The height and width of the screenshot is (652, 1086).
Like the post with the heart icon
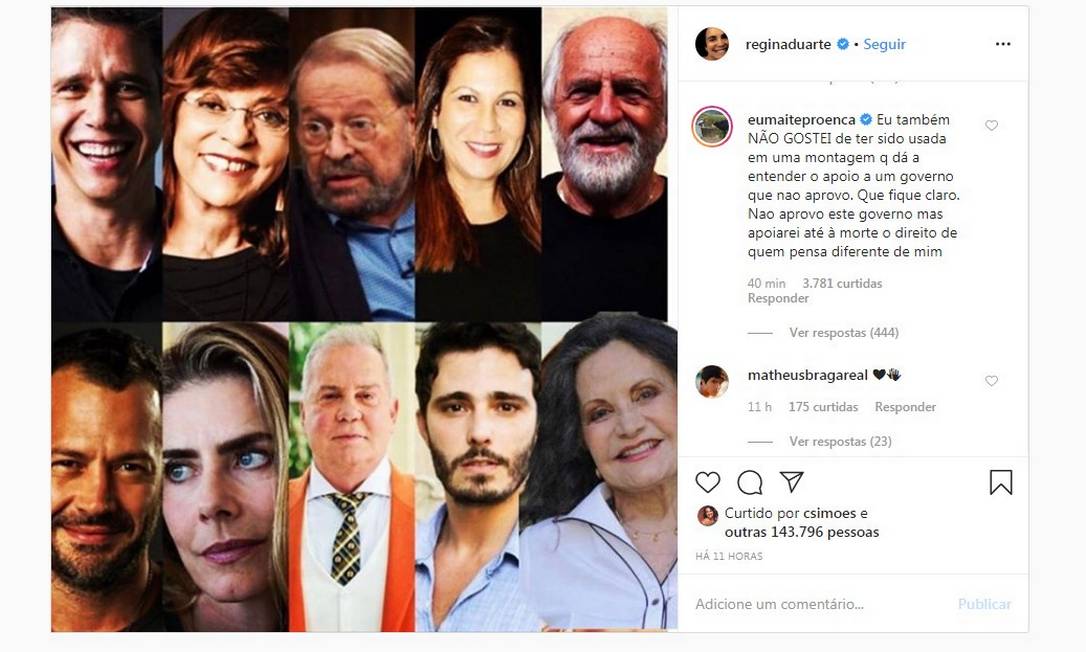click(x=708, y=483)
